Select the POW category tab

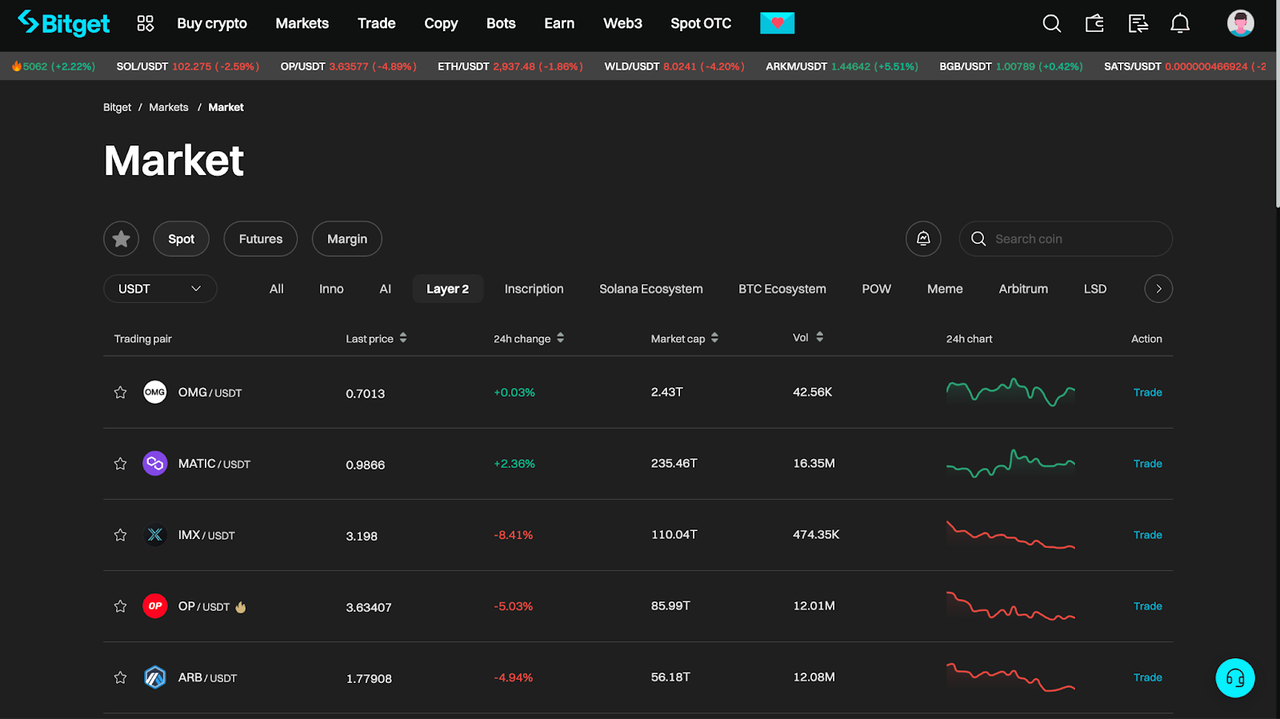coord(876,289)
